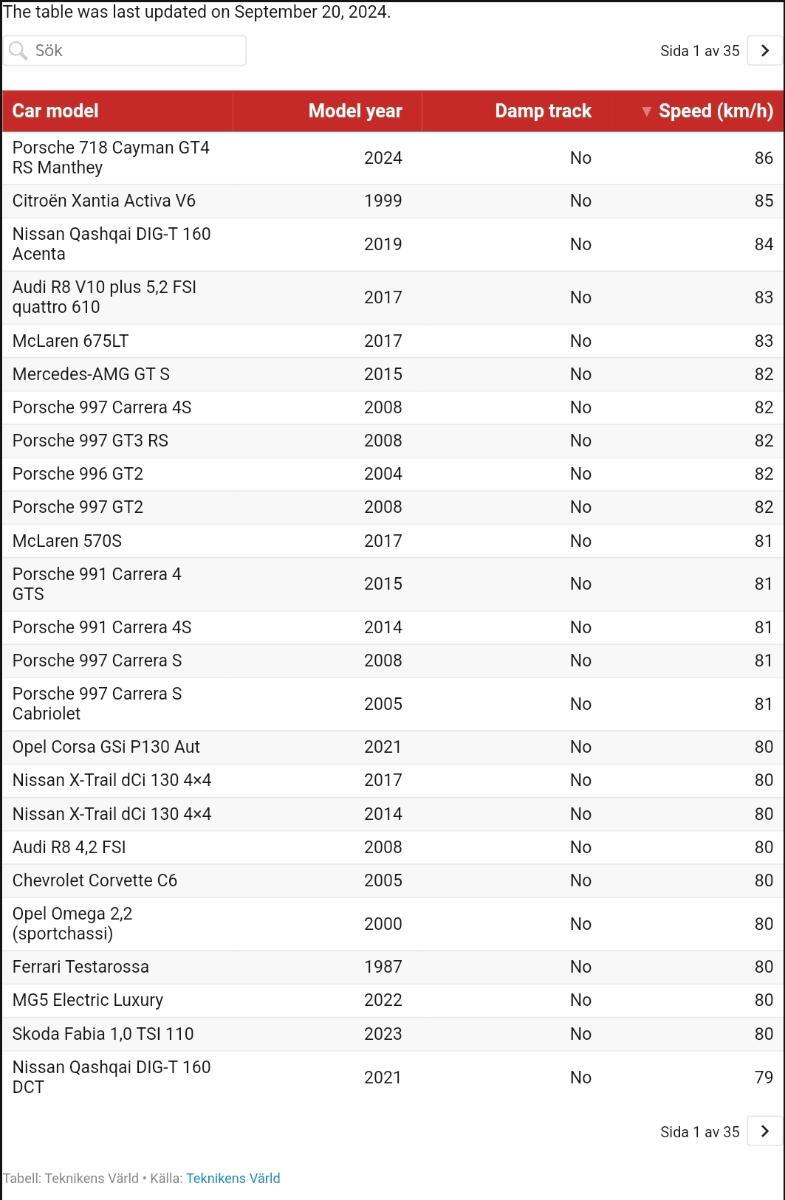Open the Teknikens Värld source link

(233, 1178)
